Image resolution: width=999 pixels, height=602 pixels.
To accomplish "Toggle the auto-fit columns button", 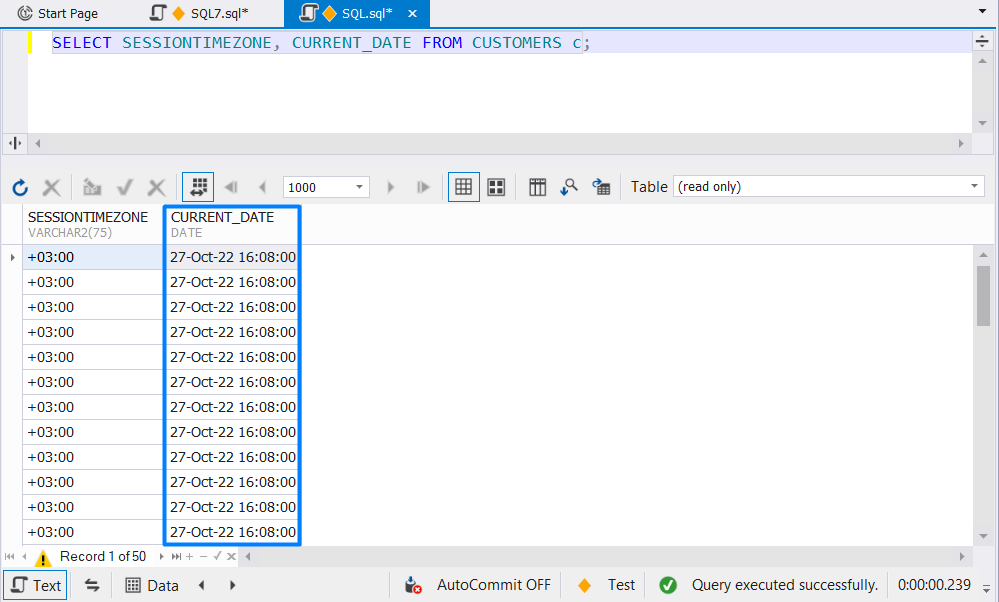I will (x=198, y=187).
